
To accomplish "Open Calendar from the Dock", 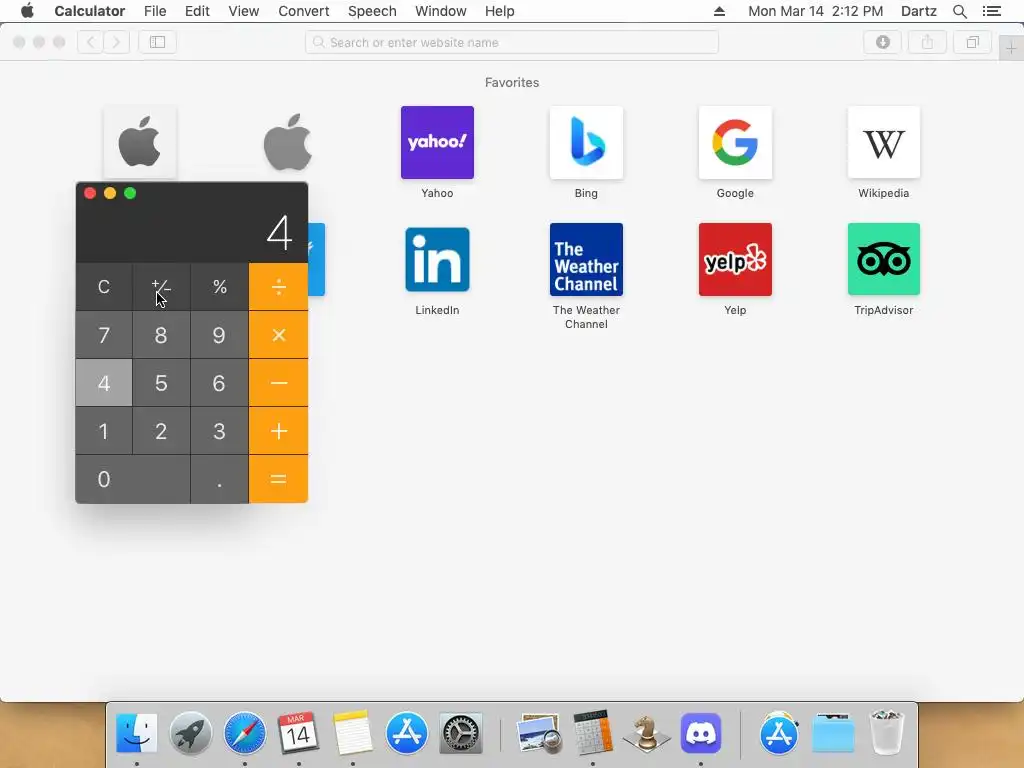I will [298, 733].
